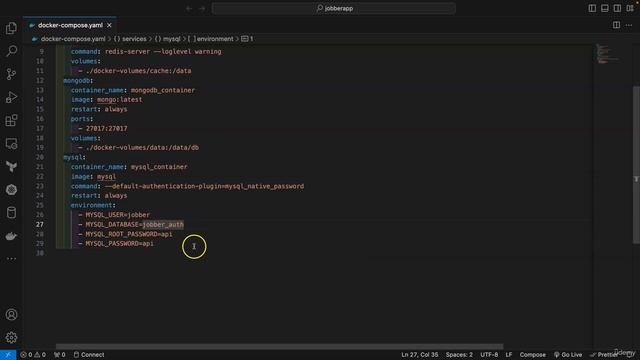Open the Search view in activity bar
This screenshot has height=360, width=640.
coord(11,51)
